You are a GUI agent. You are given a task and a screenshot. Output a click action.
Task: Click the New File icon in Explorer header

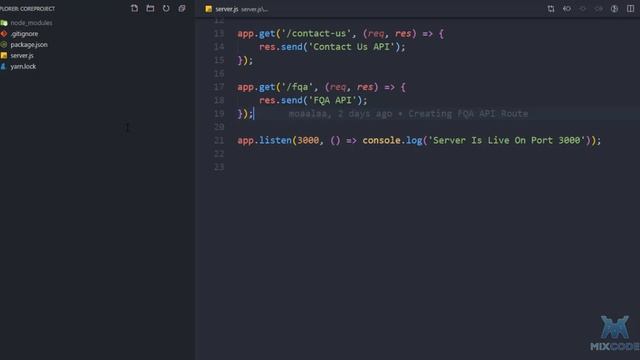(x=134, y=8)
